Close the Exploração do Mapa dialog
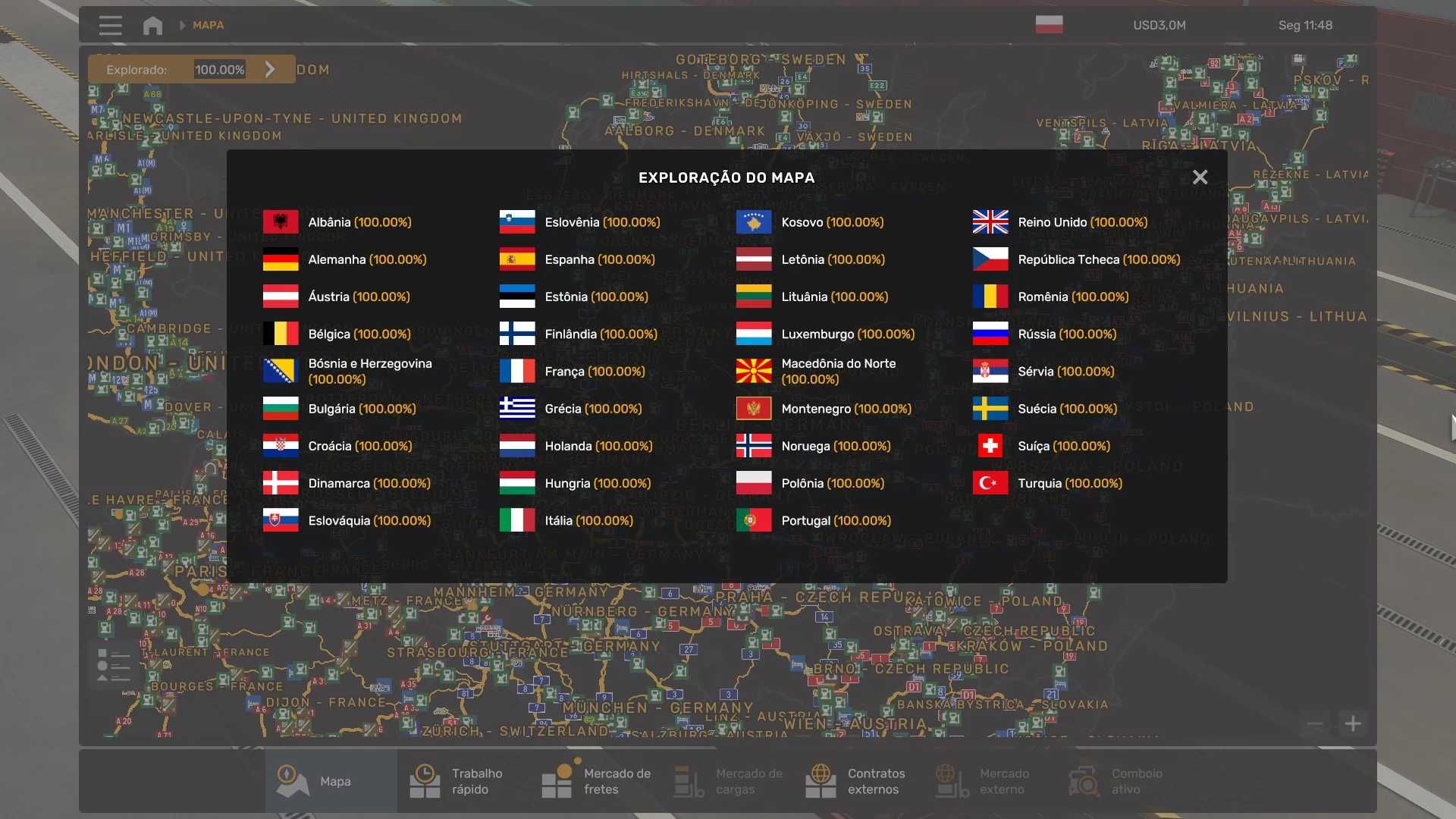 pyautogui.click(x=1200, y=177)
